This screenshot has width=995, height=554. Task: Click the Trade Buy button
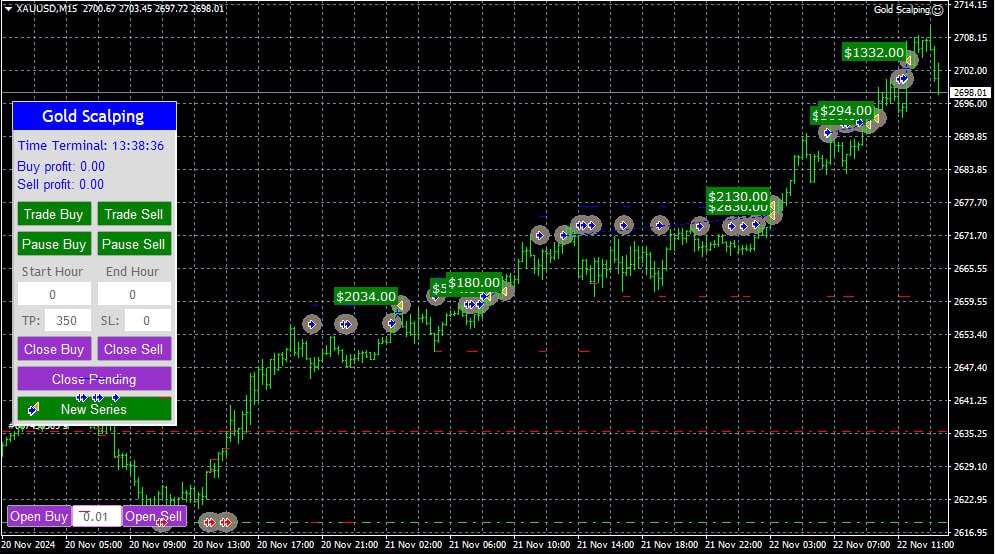point(54,214)
